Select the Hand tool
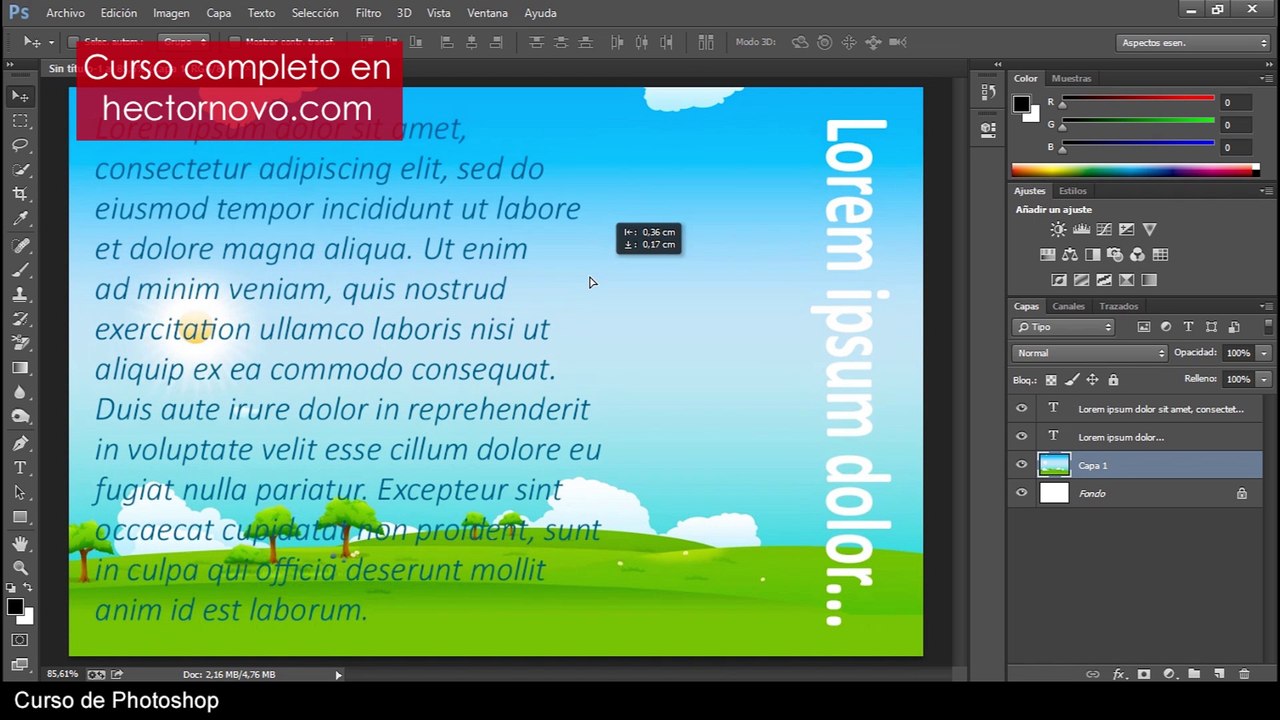Screen dimensions: 1280x720 20,543
